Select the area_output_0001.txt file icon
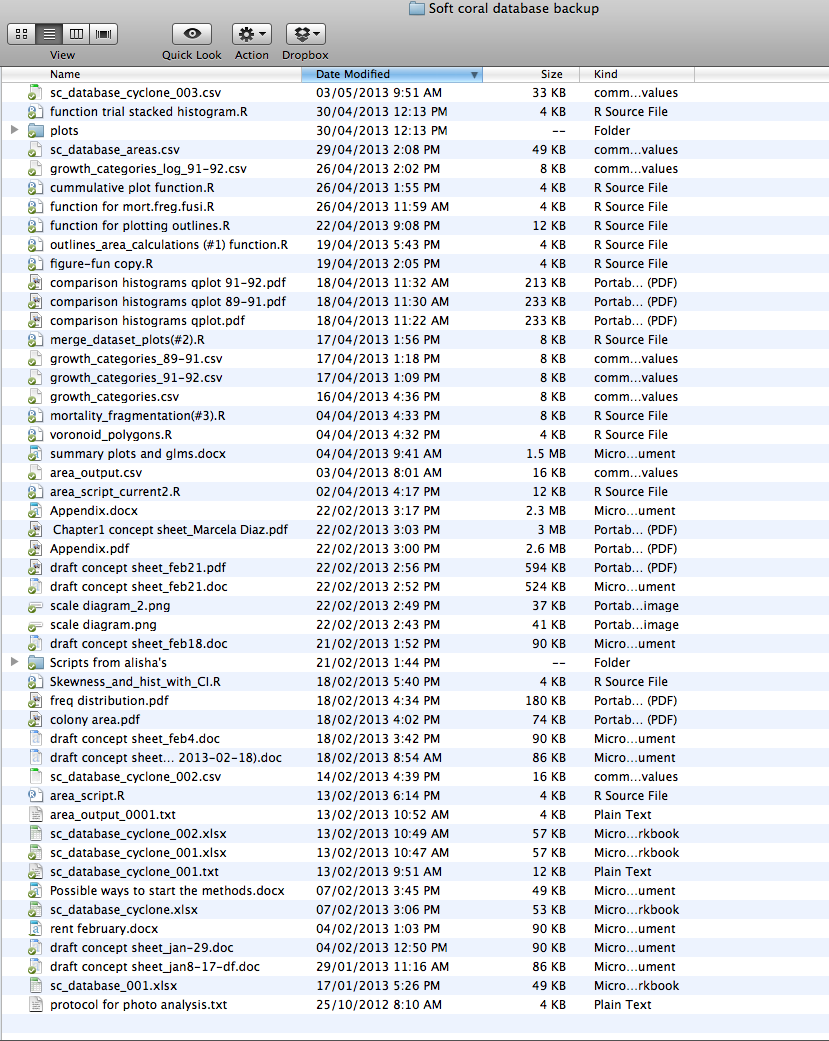Viewport: 829px width, 1041px height. [35, 815]
